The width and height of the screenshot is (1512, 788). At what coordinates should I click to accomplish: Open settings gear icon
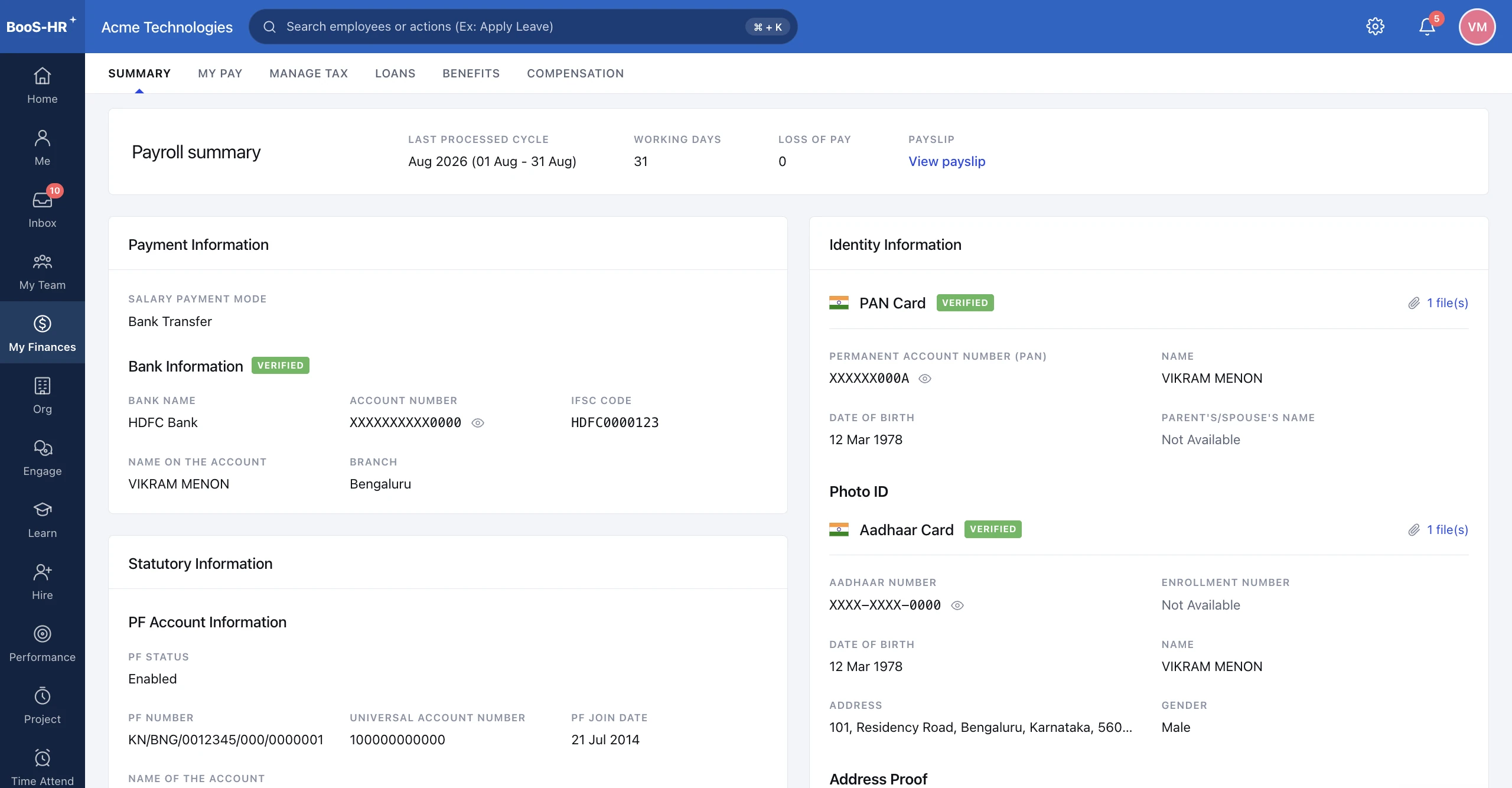[x=1375, y=27]
